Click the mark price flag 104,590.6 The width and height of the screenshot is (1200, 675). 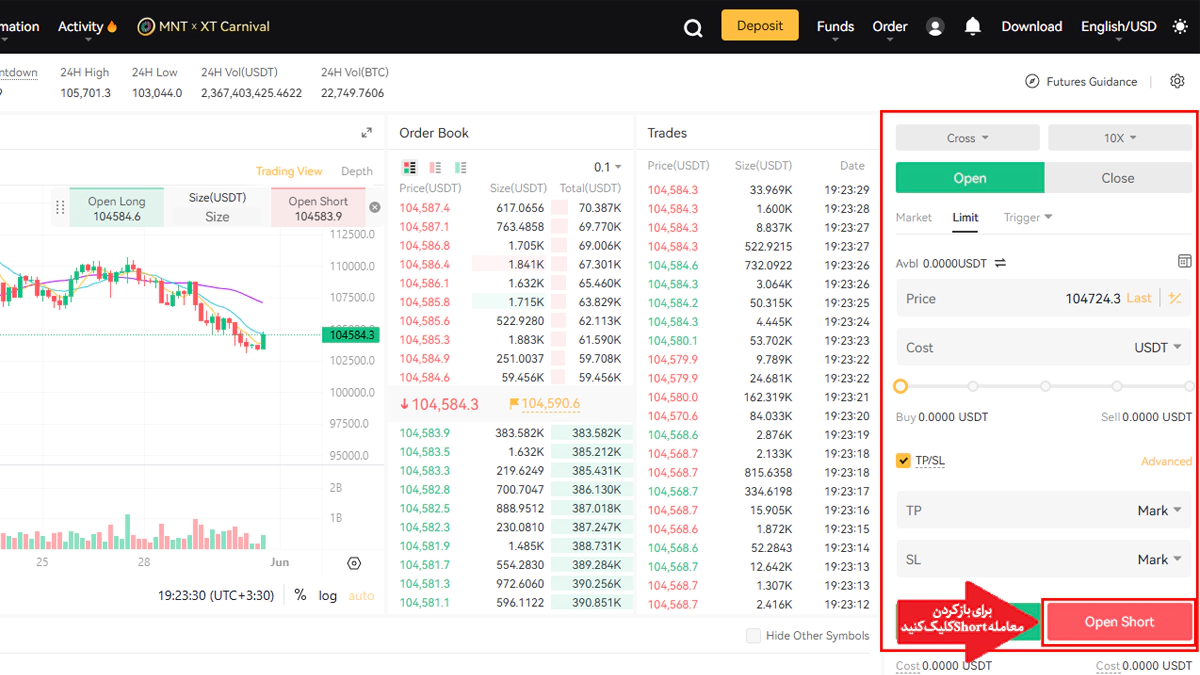coord(544,404)
